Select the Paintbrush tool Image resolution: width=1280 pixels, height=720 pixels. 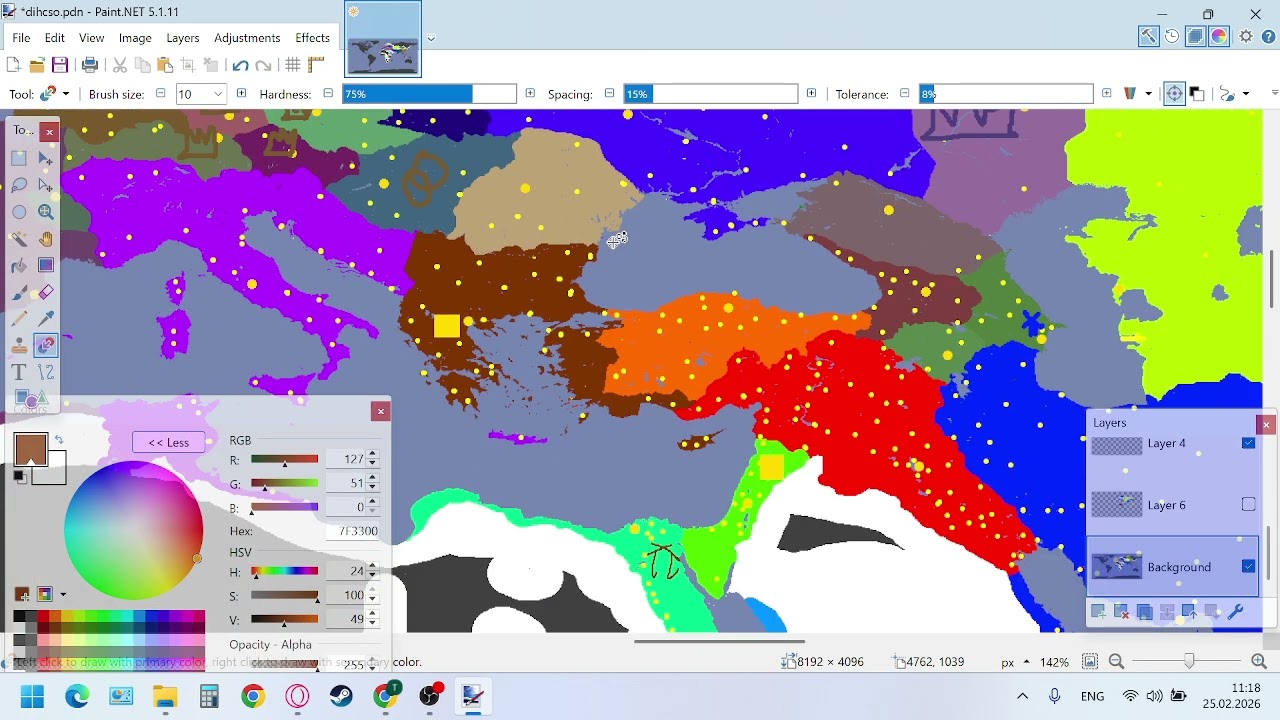19,293
